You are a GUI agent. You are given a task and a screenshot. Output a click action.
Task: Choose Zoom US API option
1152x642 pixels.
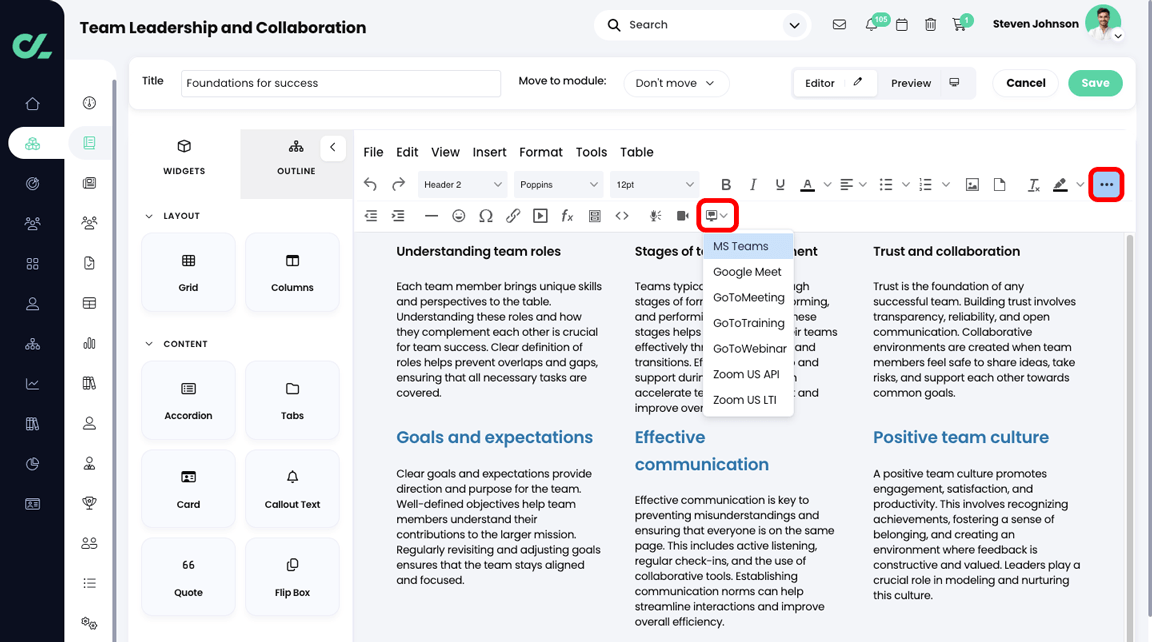tap(748, 374)
